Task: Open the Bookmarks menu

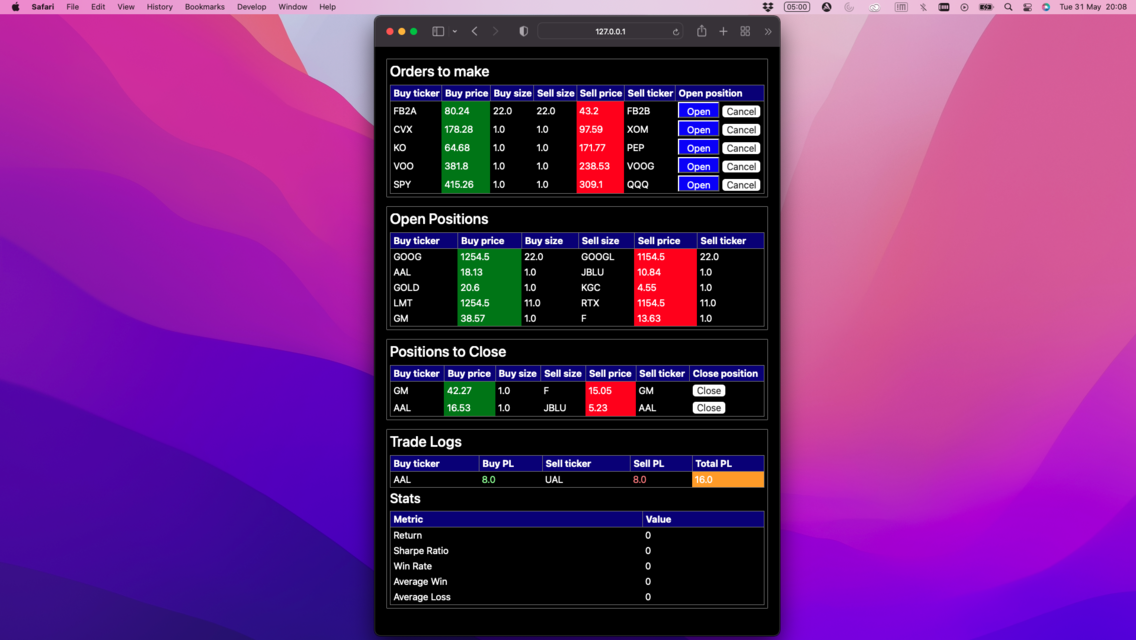Action: [x=204, y=7]
